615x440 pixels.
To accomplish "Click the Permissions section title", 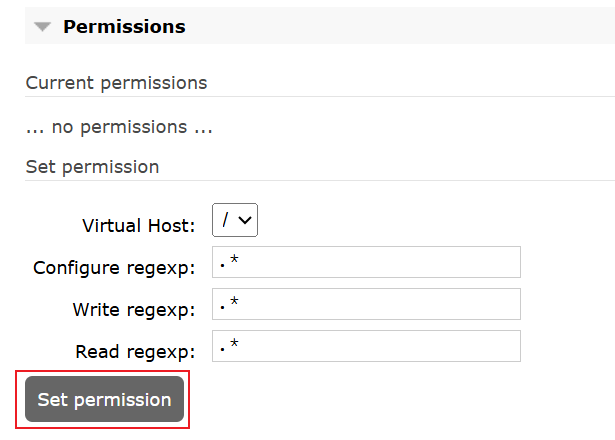I will point(124,27).
